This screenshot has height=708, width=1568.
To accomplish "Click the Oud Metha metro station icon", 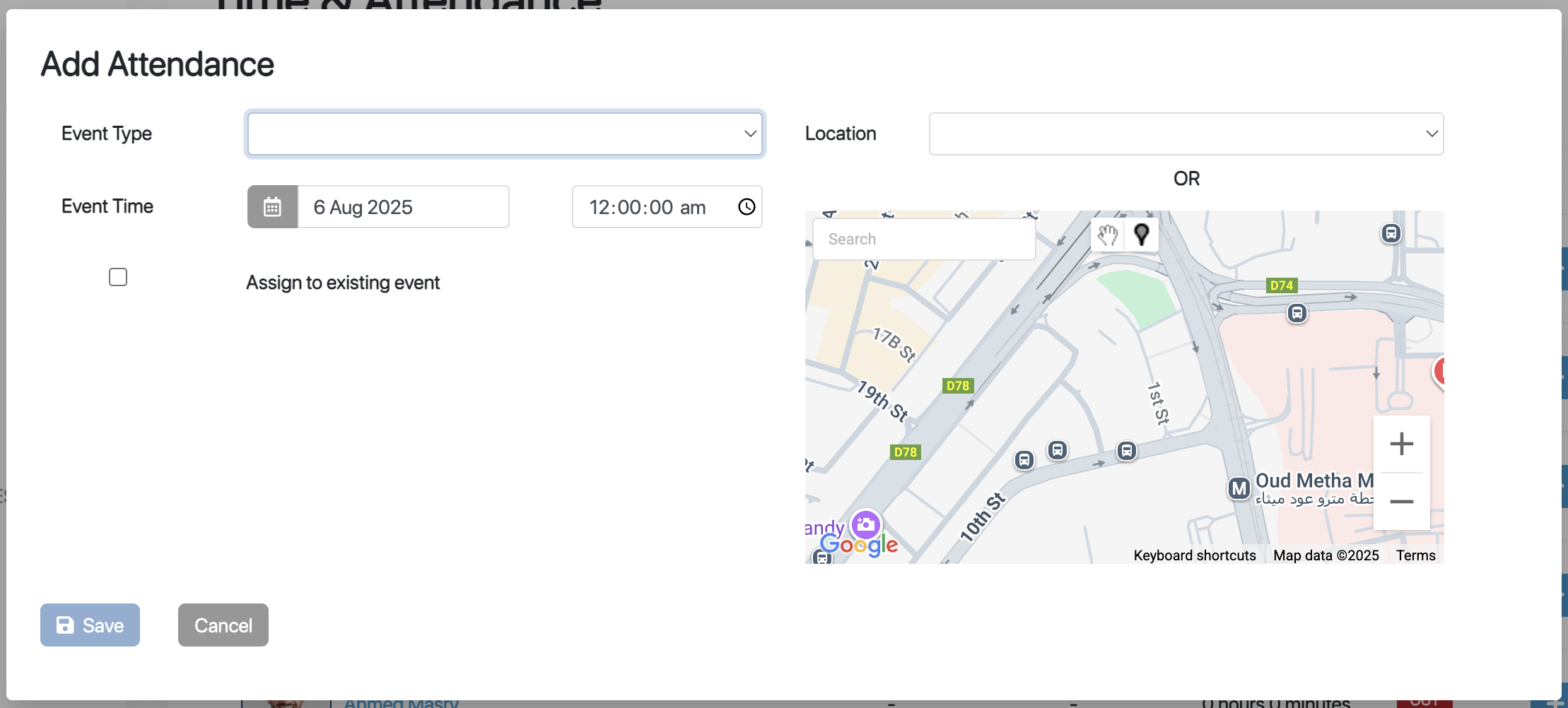I will [x=1240, y=488].
